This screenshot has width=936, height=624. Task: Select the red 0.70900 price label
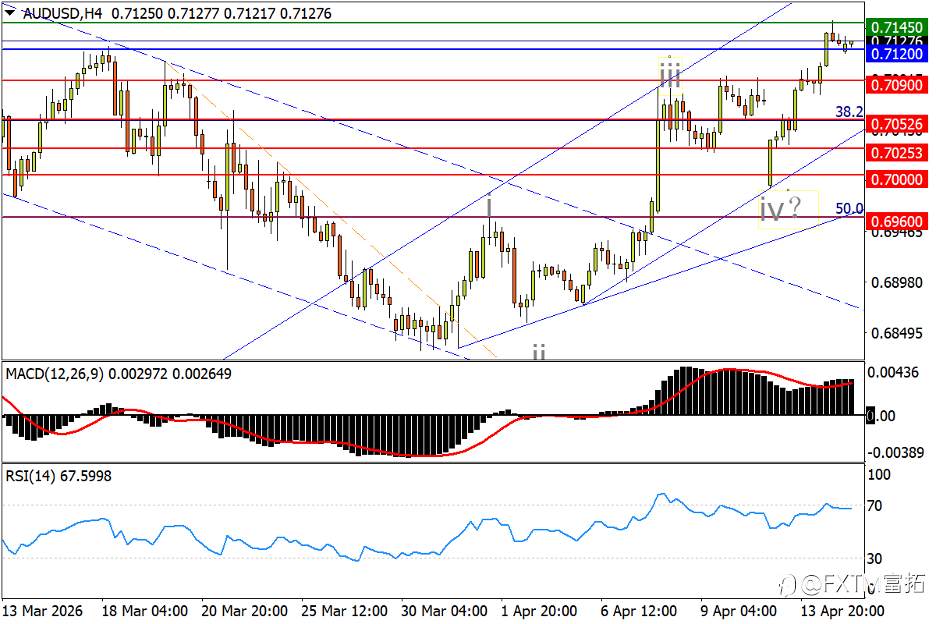pyautogui.click(x=896, y=85)
